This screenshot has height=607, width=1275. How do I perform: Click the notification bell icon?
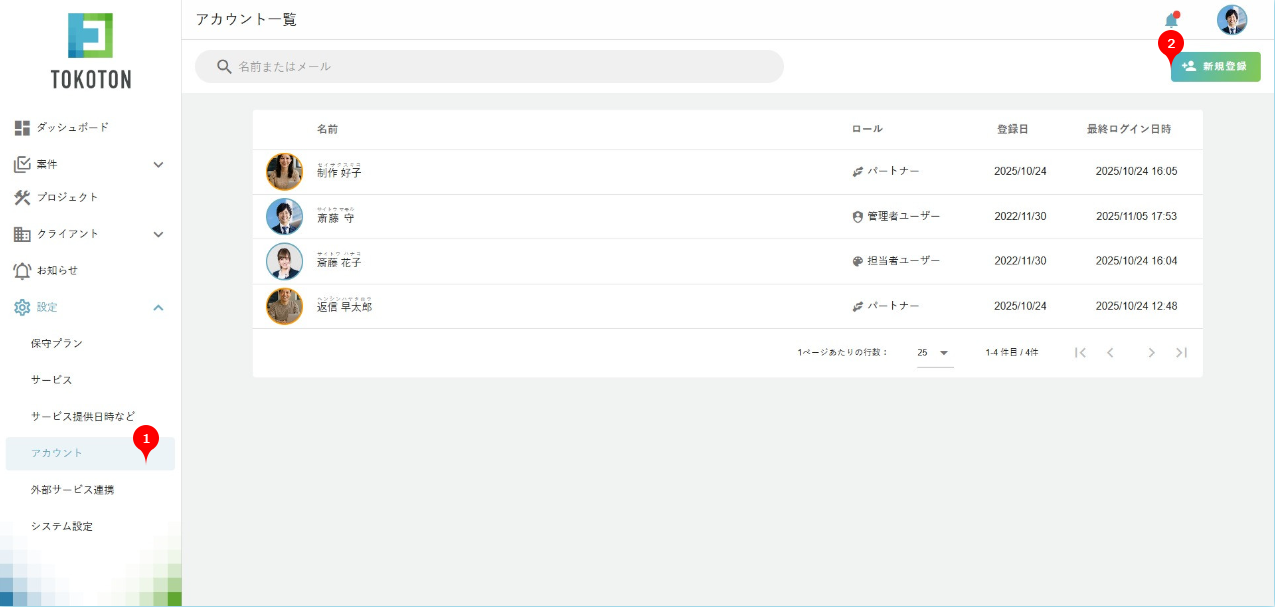[1171, 21]
